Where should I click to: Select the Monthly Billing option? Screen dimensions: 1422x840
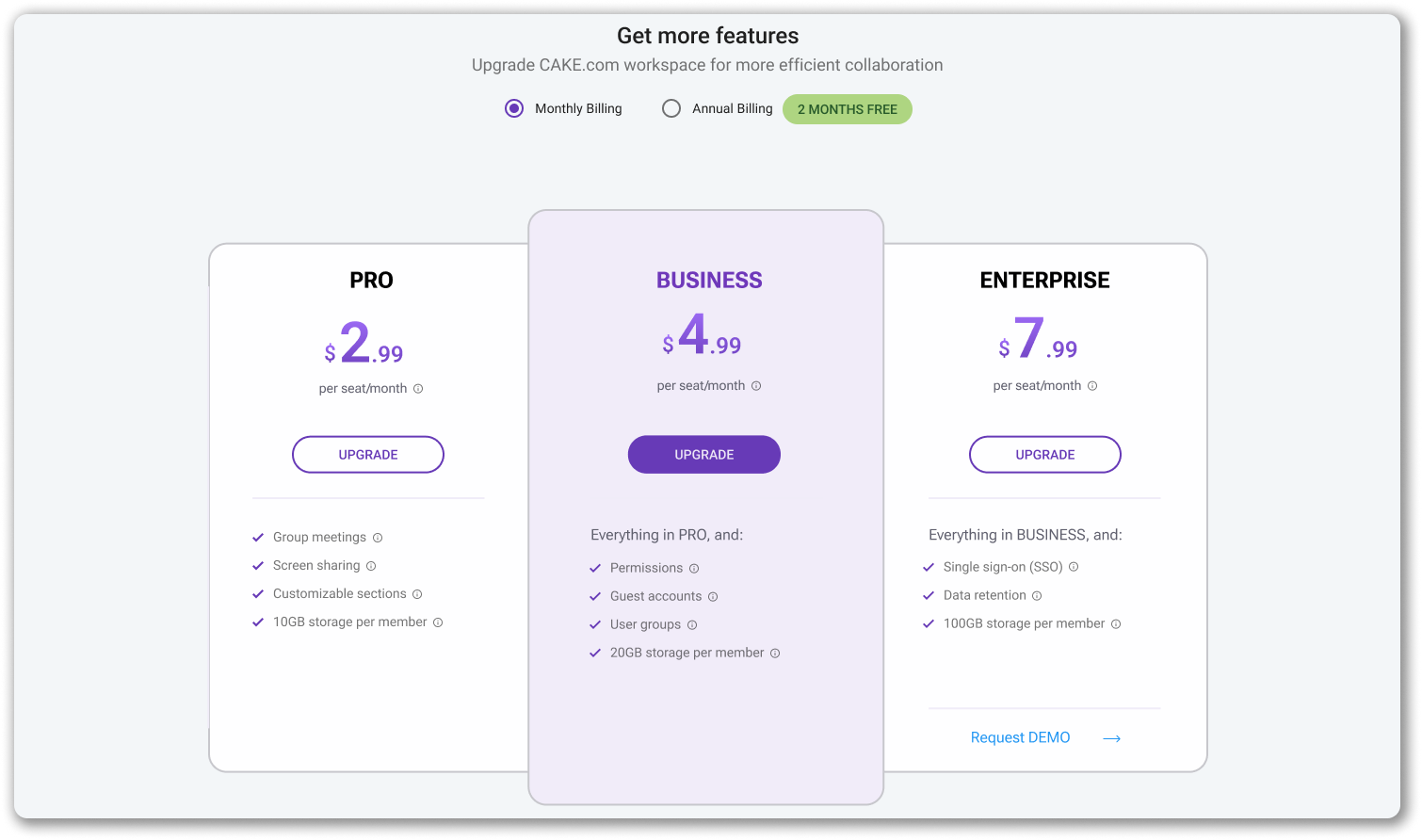pos(514,108)
